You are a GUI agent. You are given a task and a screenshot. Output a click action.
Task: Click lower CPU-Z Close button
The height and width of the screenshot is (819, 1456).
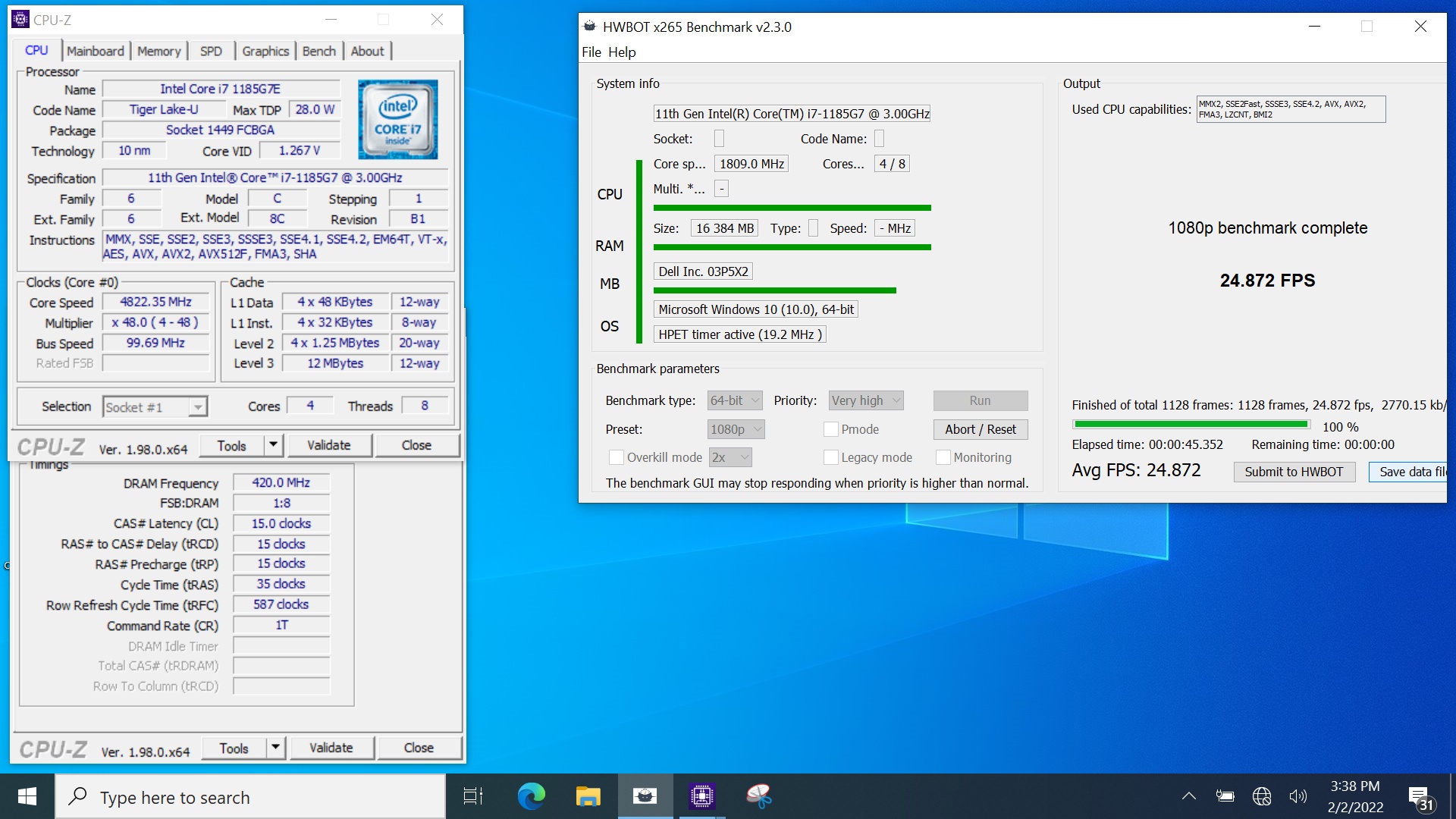[x=419, y=748]
